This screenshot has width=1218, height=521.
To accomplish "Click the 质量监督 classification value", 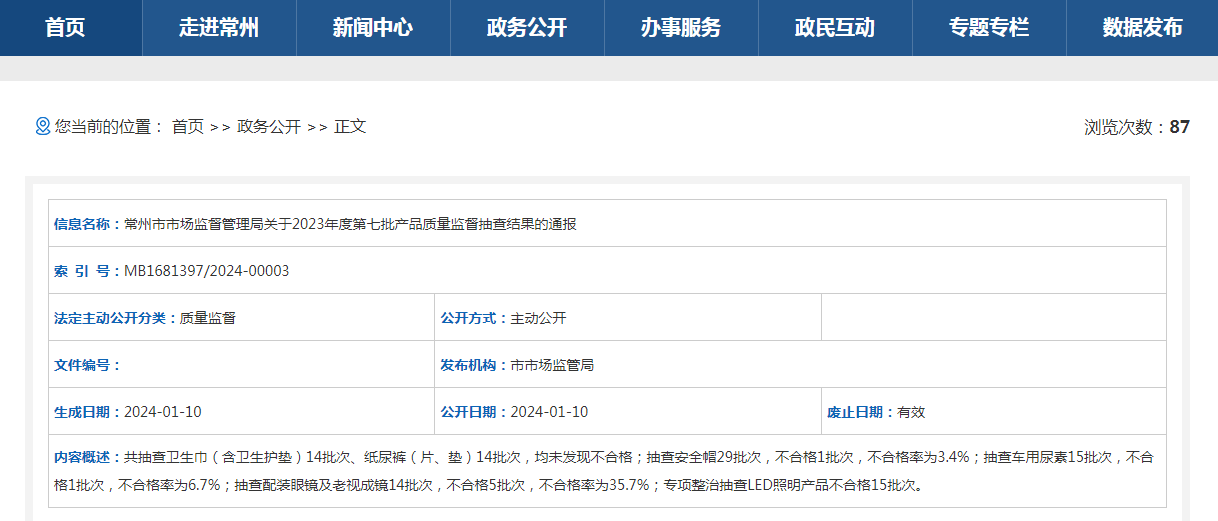I will [x=208, y=318].
